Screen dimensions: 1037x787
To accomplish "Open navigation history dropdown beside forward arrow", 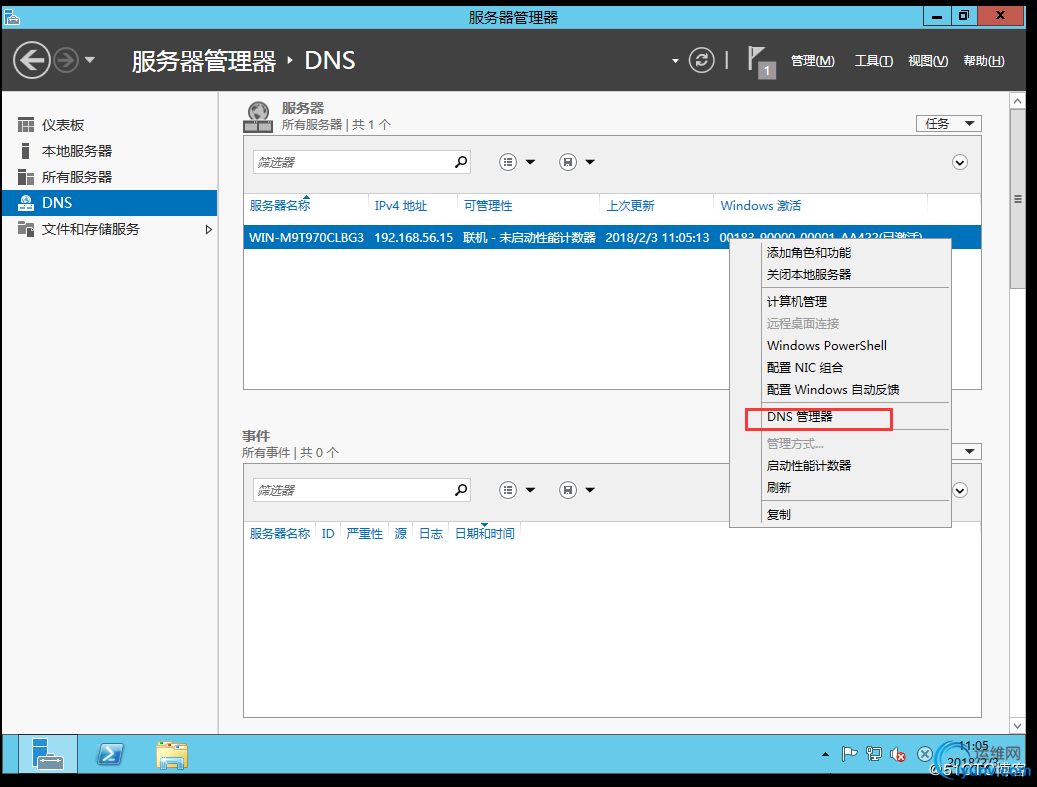I will [x=90, y=60].
